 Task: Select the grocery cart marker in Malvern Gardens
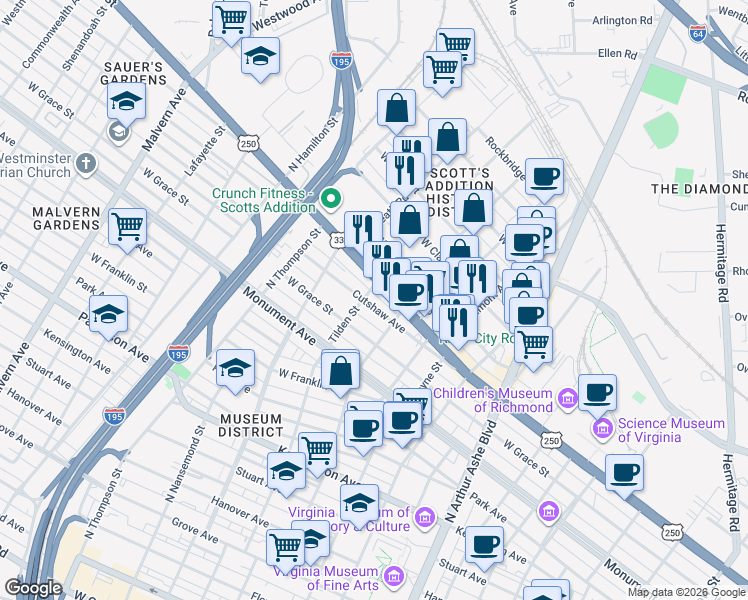tap(127, 228)
